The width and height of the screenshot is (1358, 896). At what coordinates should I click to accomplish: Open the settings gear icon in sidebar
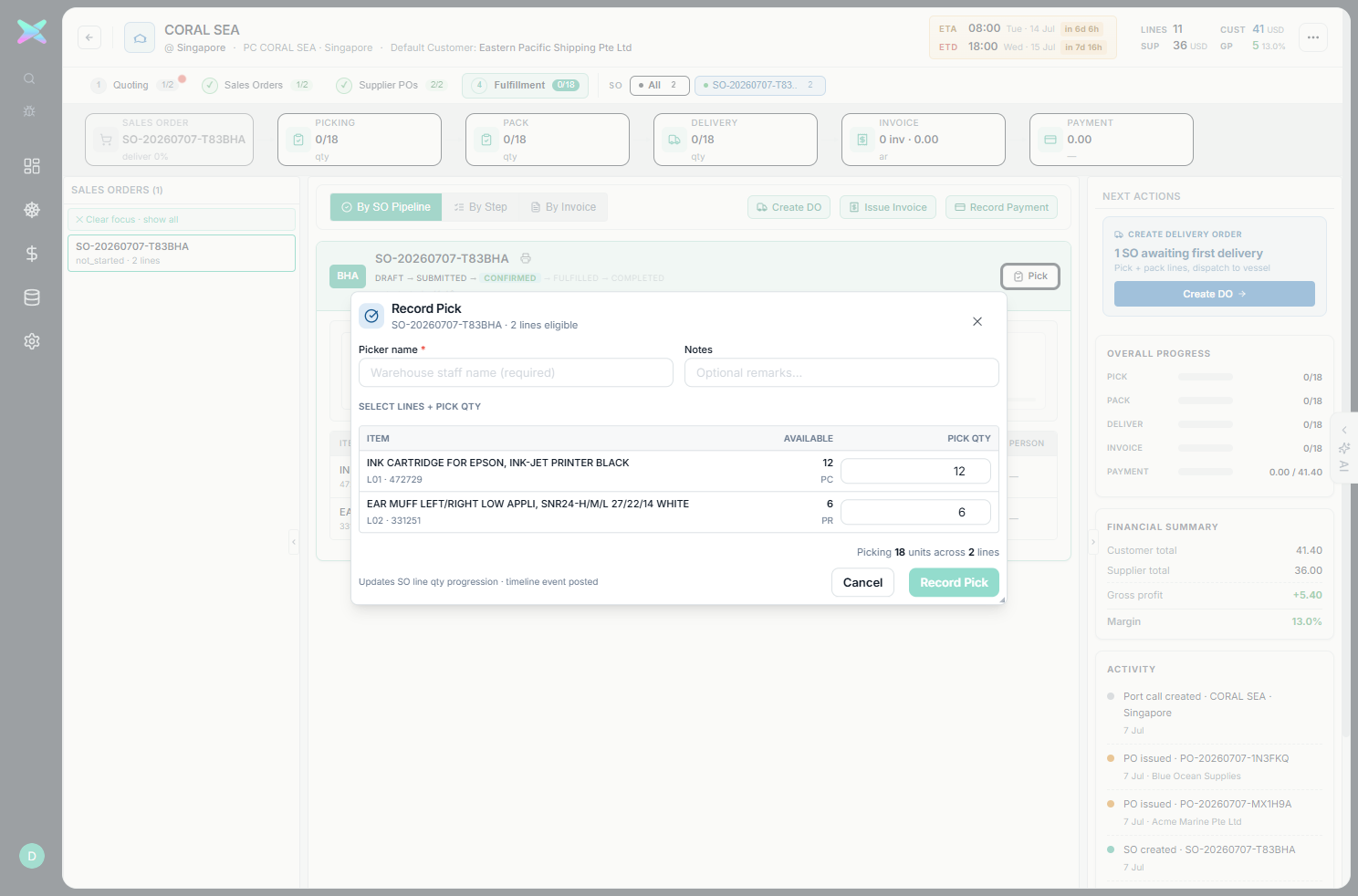point(32,341)
